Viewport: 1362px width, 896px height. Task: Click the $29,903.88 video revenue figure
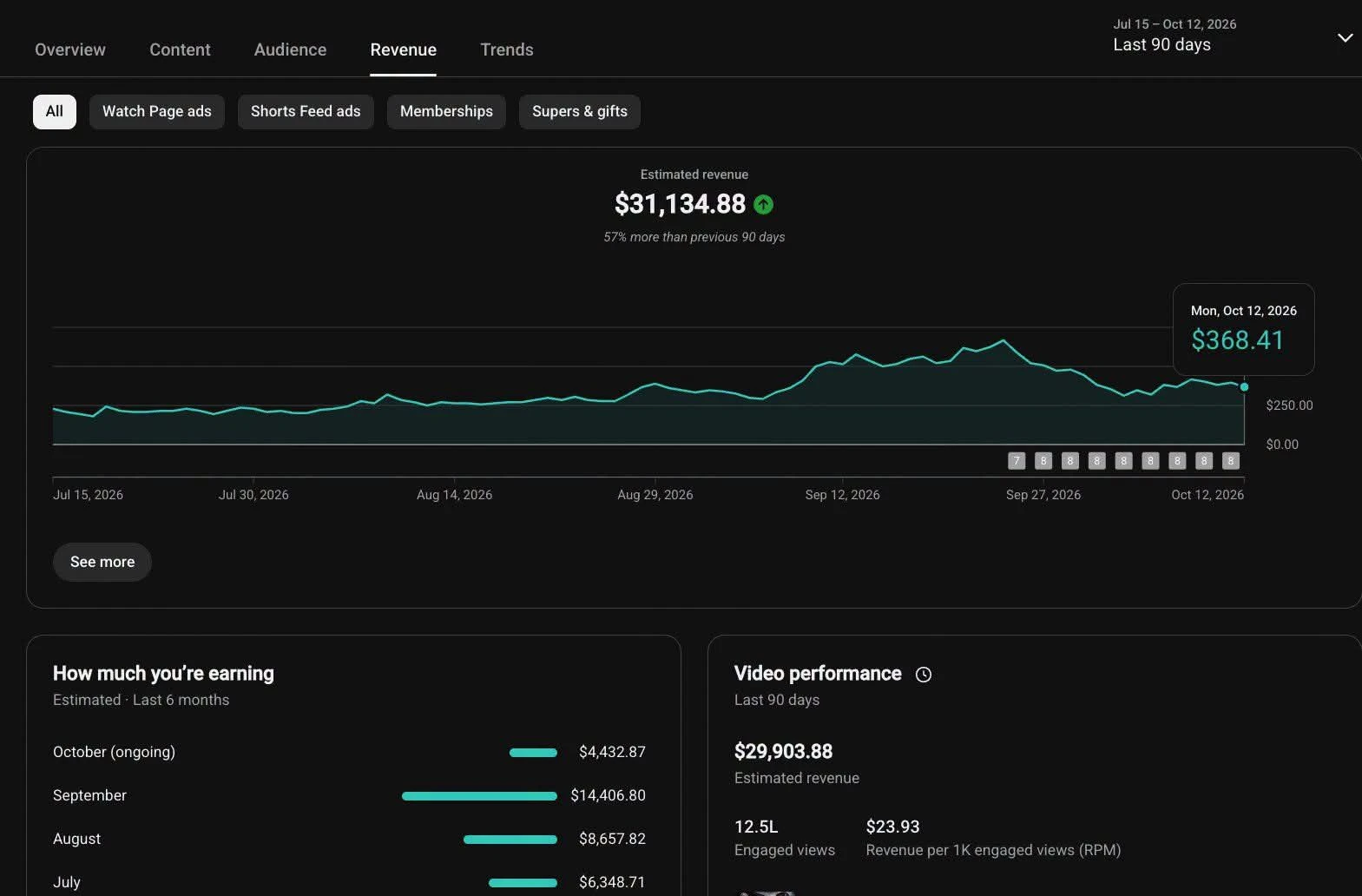(x=783, y=751)
